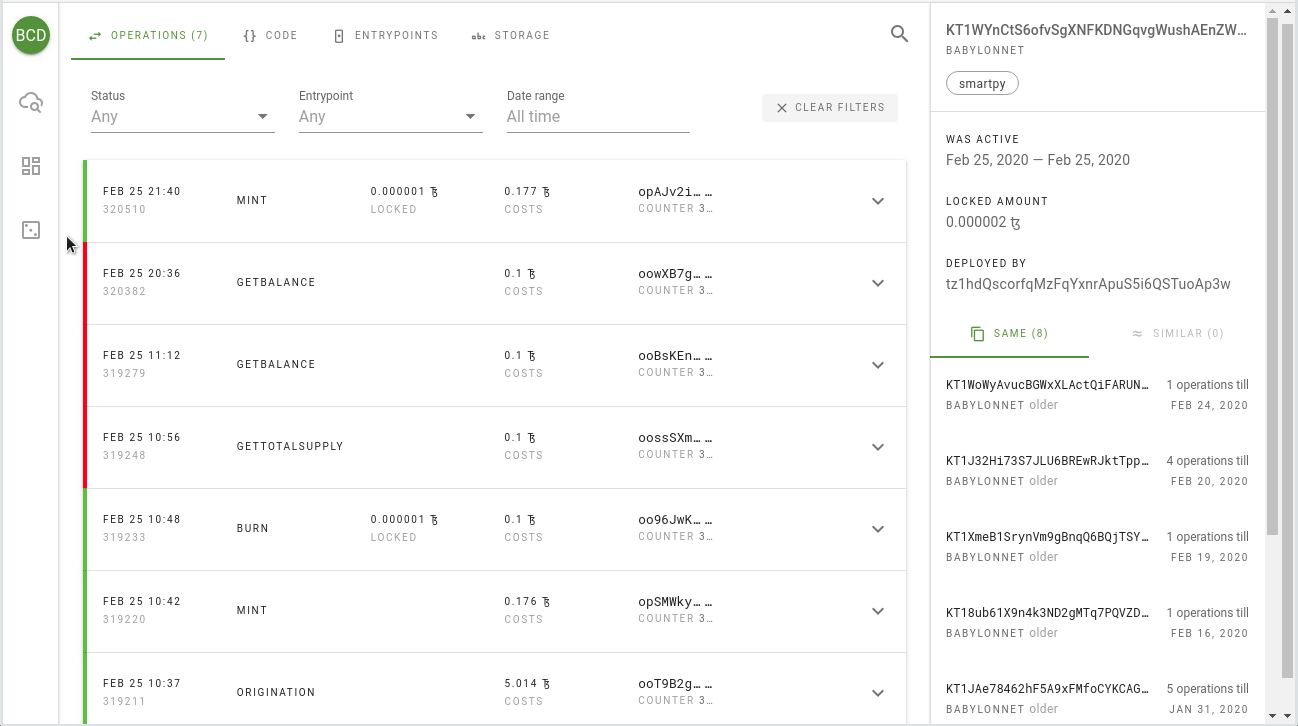Image resolution: width=1298 pixels, height=726 pixels.
Task: Open the cloud search sidebar icon
Action: (31, 102)
